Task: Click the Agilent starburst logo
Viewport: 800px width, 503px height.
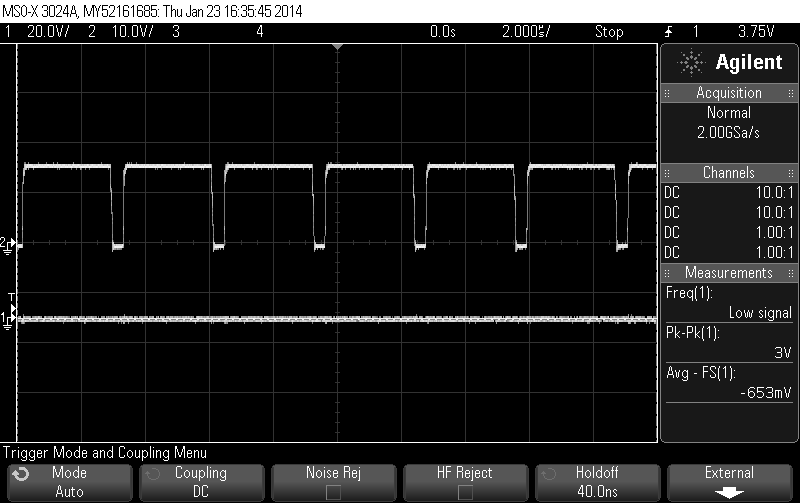Action: tap(691, 62)
